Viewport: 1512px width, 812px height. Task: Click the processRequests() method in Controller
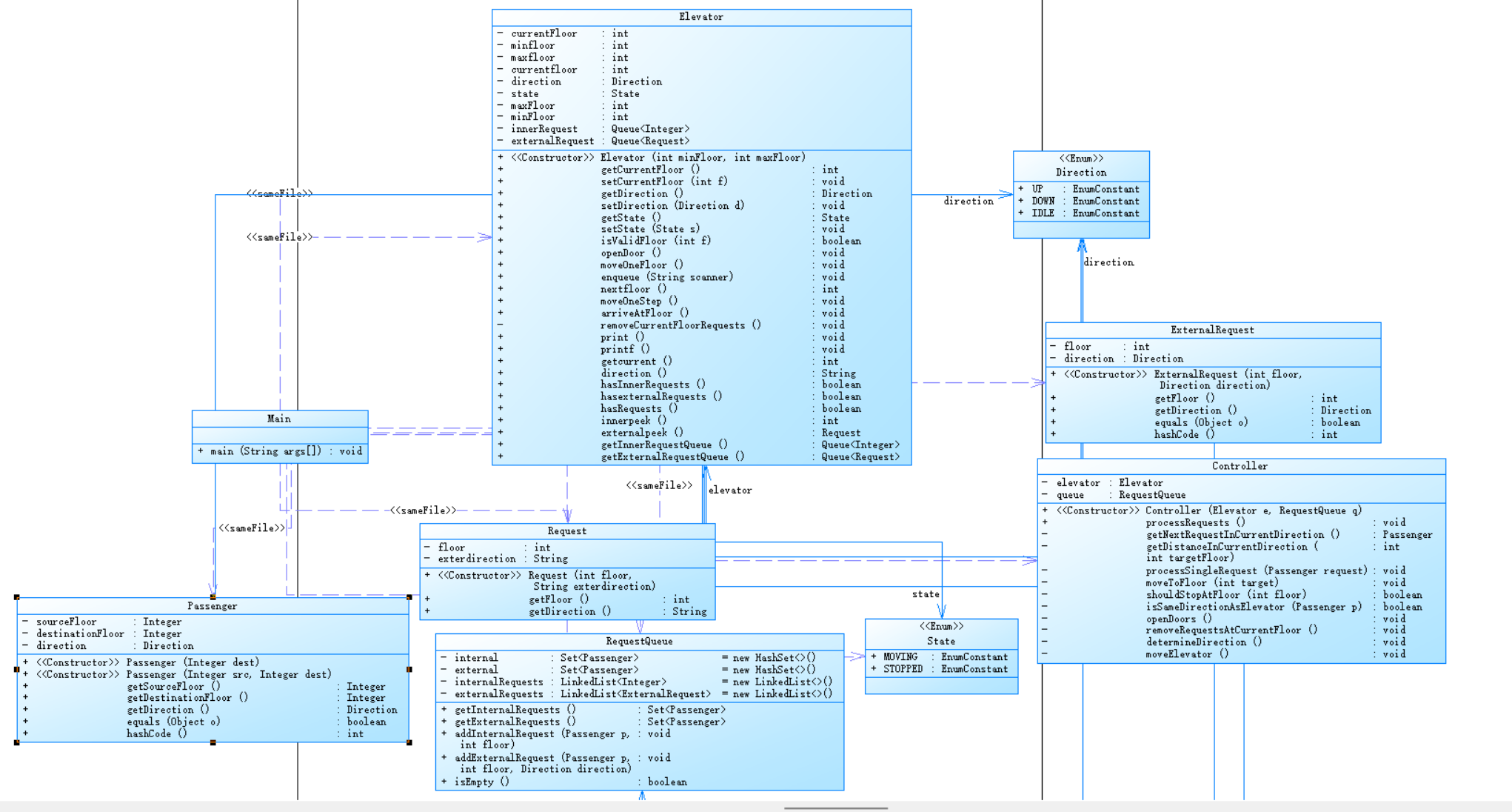coord(1195,523)
